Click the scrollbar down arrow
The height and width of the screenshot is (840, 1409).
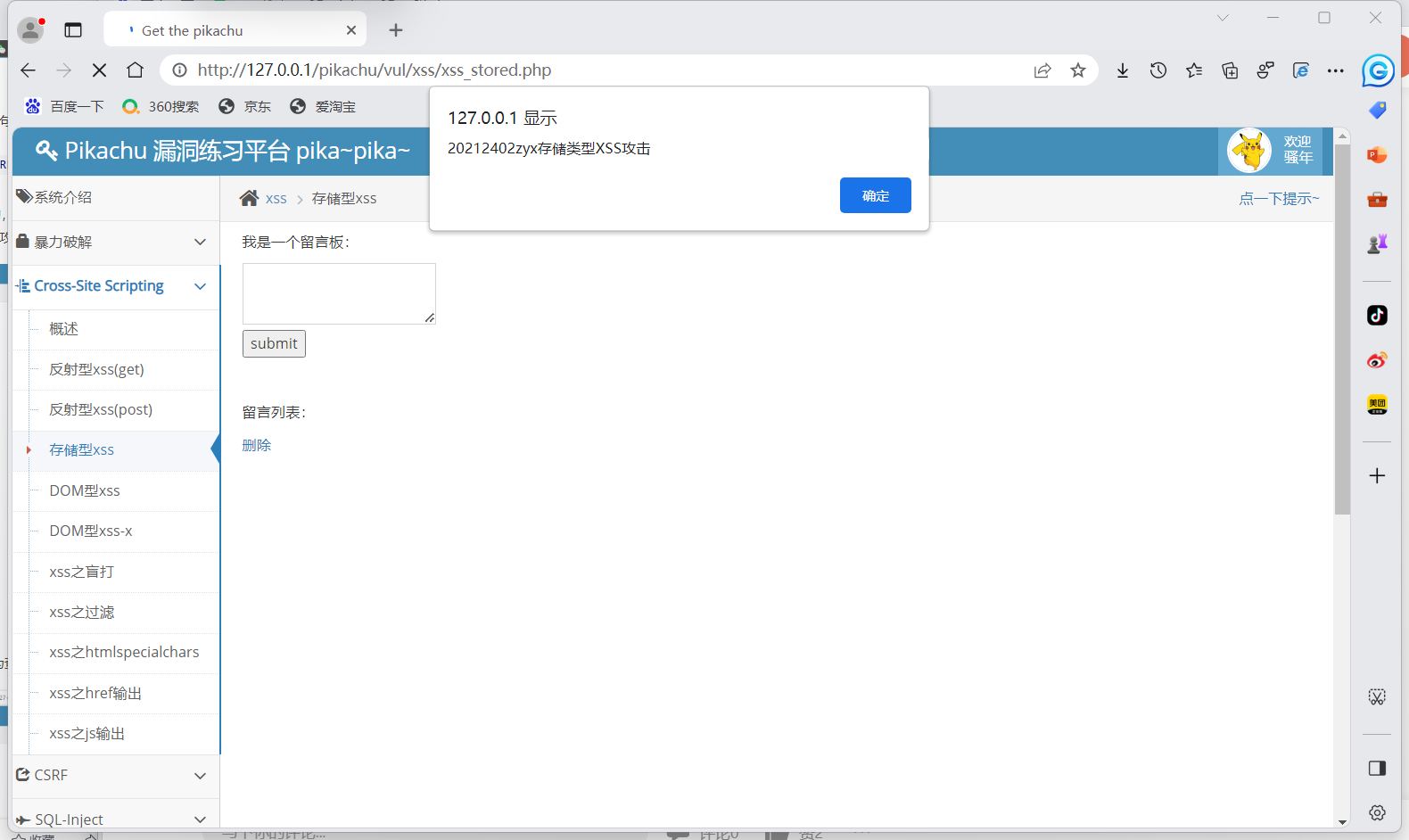tap(1342, 821)
